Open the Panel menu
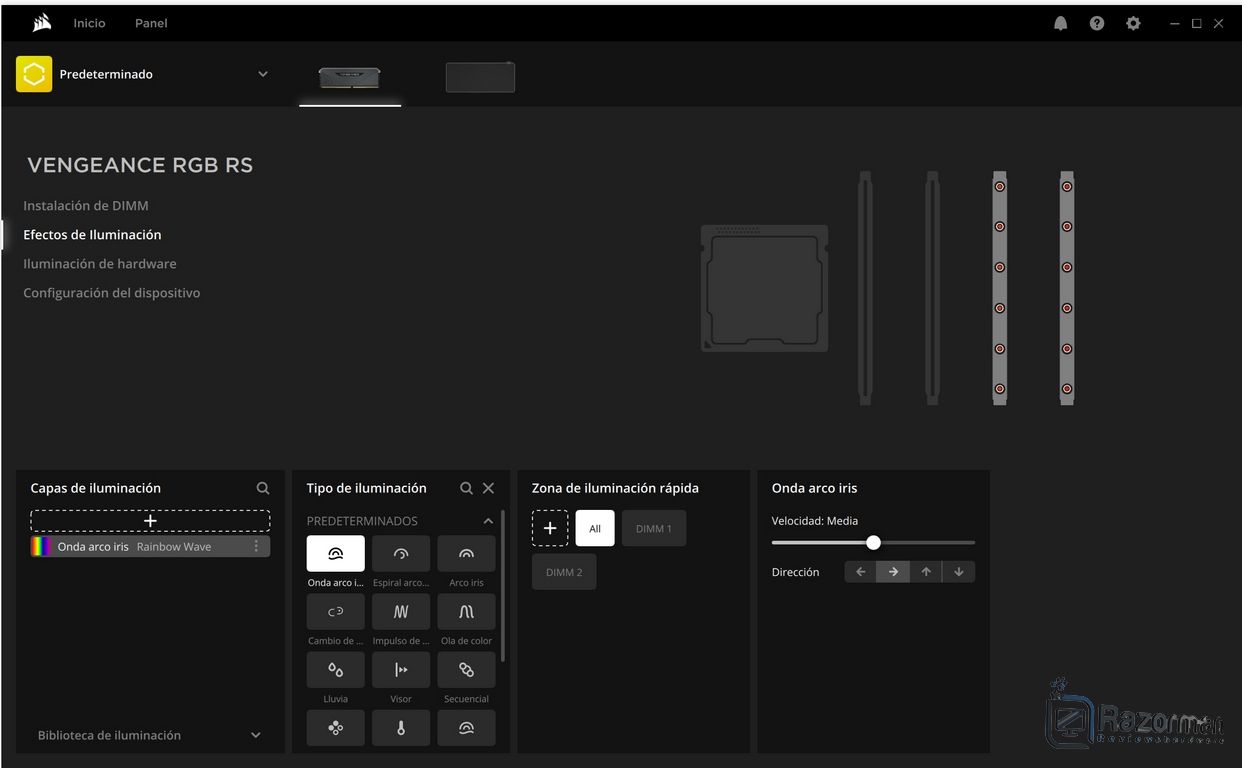1242x768 pixels. [151, 23]
